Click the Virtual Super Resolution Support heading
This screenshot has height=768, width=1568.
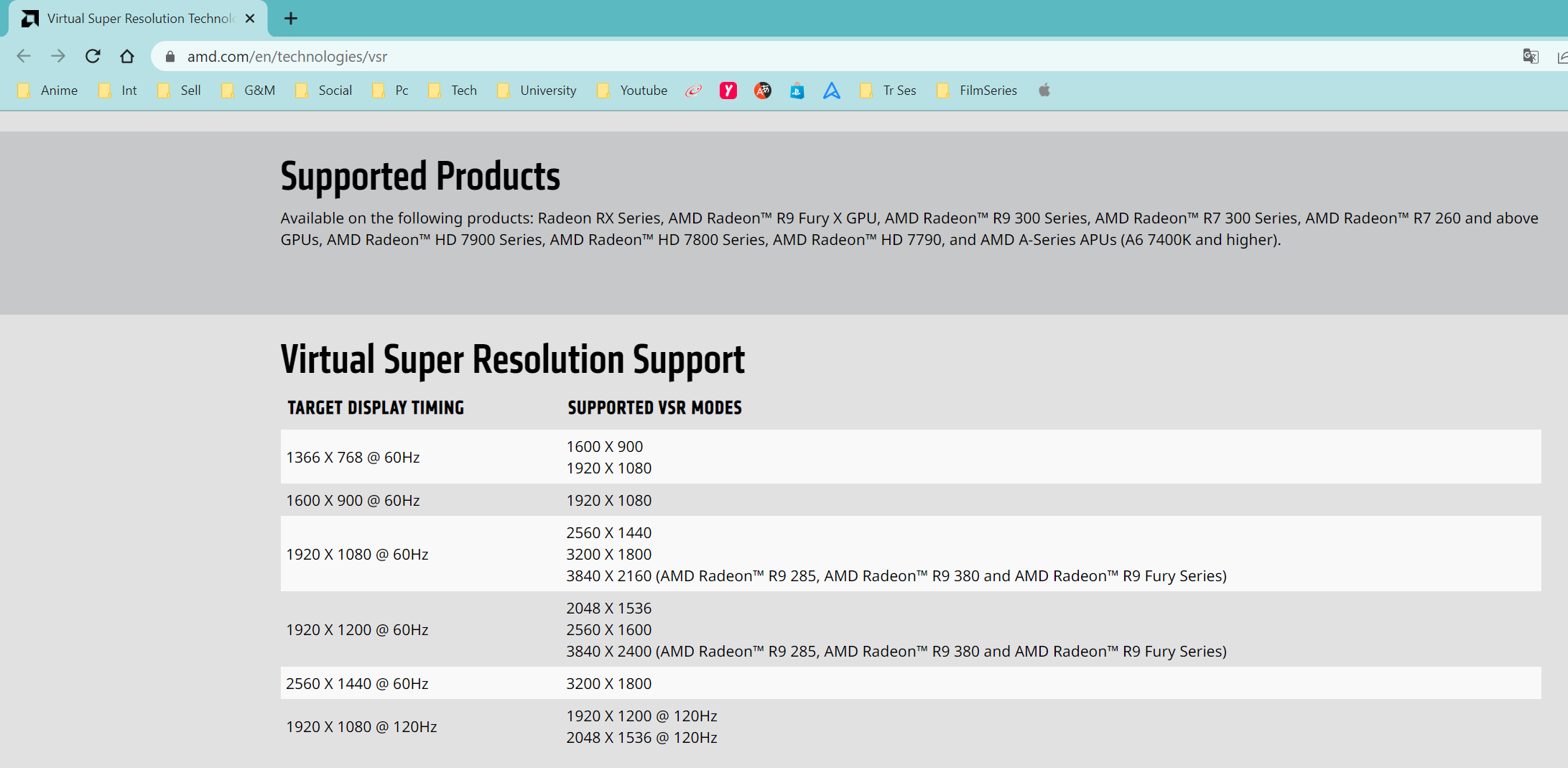pos(513,360)
